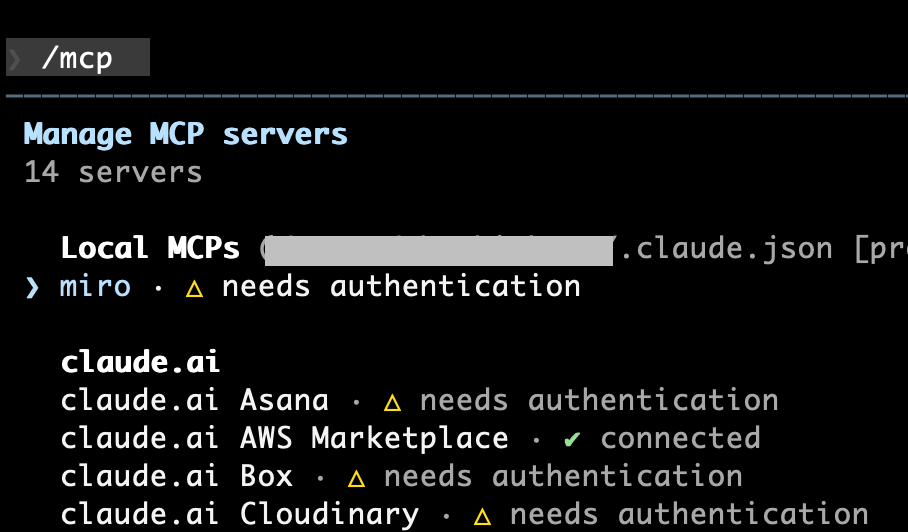Click the claude.ai section header
908x532 pixels.
click(140, 362)
